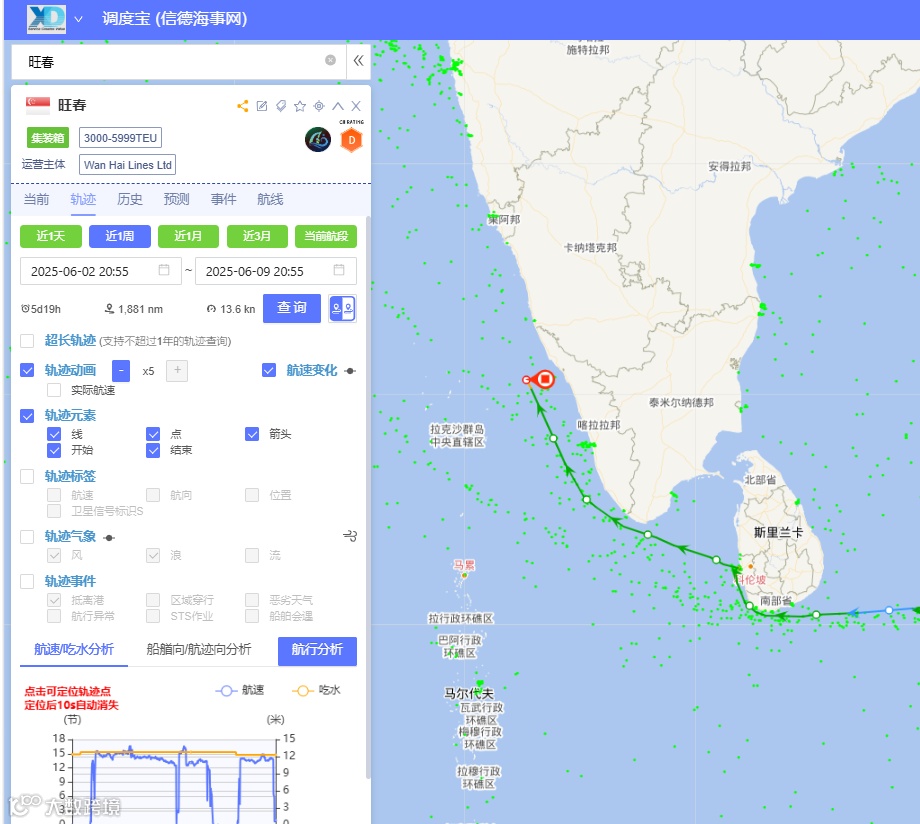The height and width of the screenshot is (824, 920).
Task: Collapse the left panel with double chevron
Action: 358,60
